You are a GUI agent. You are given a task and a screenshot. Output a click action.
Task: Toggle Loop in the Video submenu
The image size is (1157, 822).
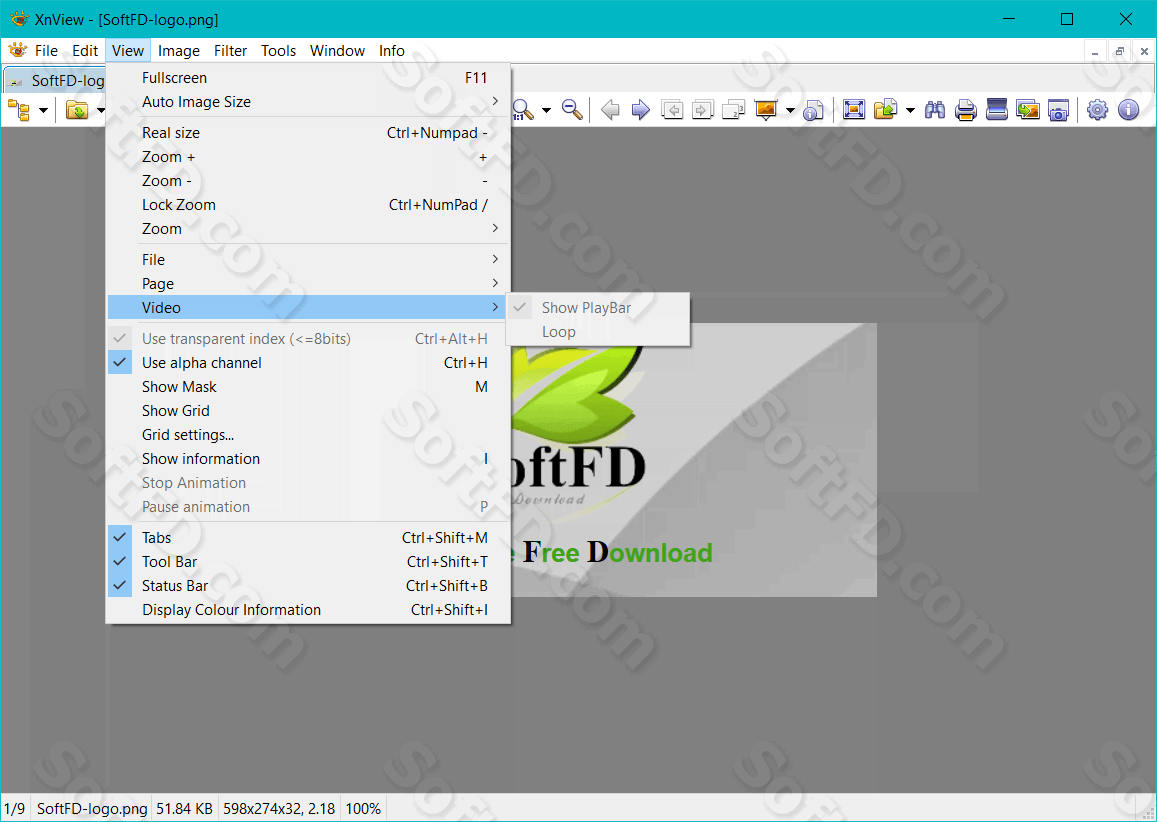(598, 332)
